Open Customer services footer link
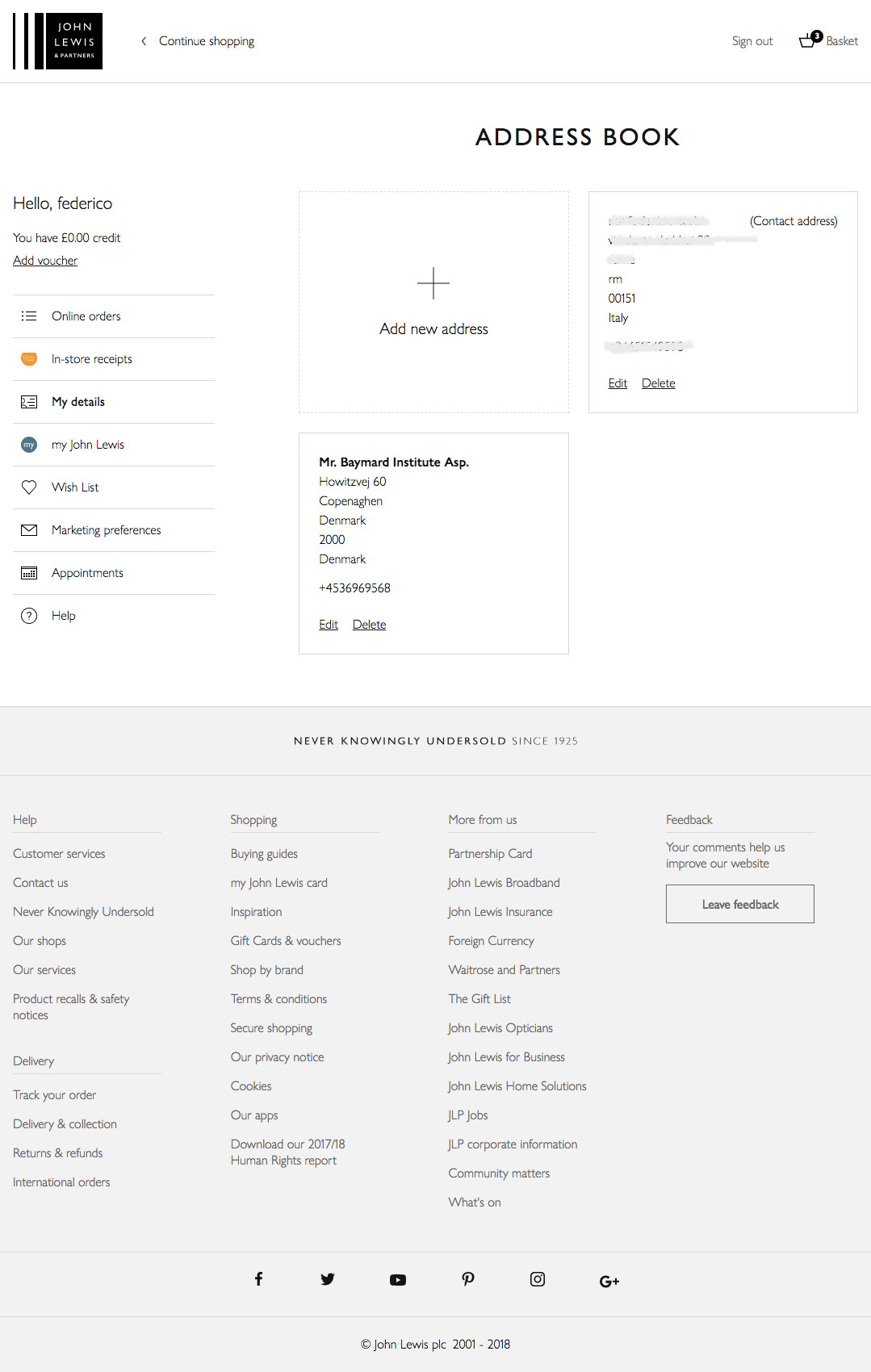 (x=59, y=854)
